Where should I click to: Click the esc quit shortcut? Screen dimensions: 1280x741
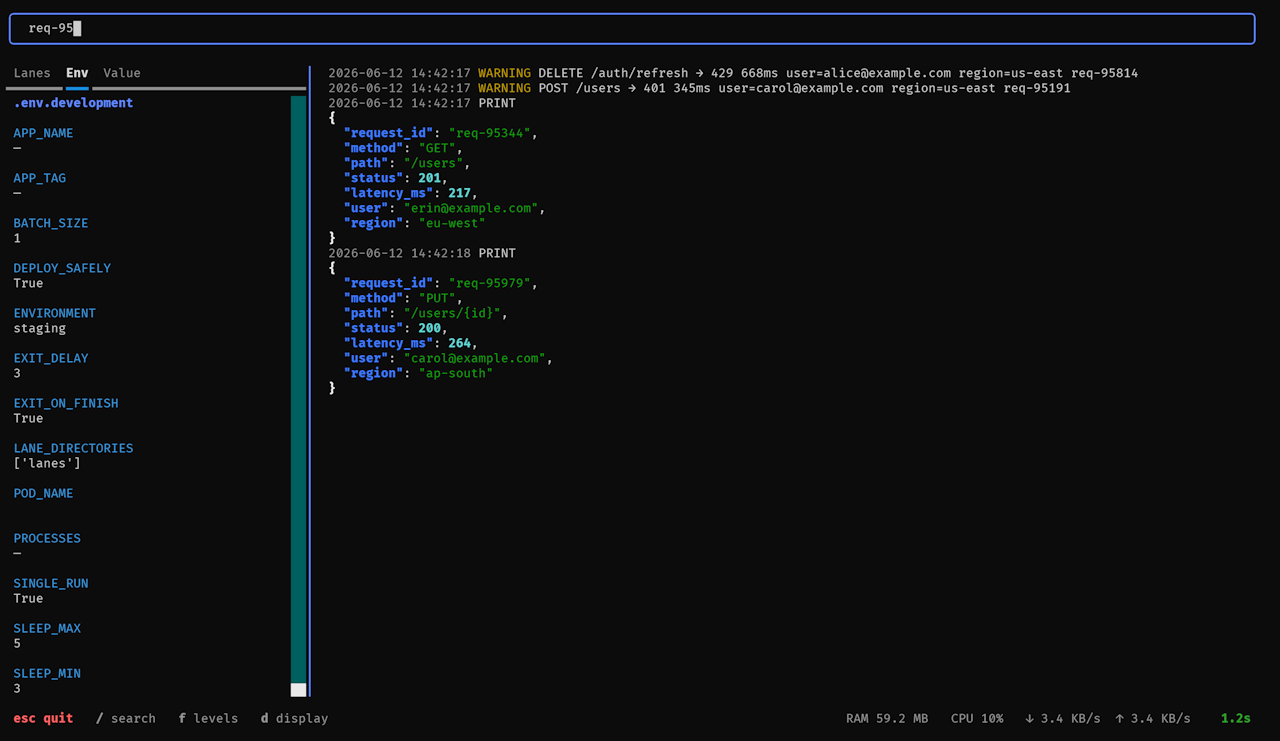pos(43,718)
